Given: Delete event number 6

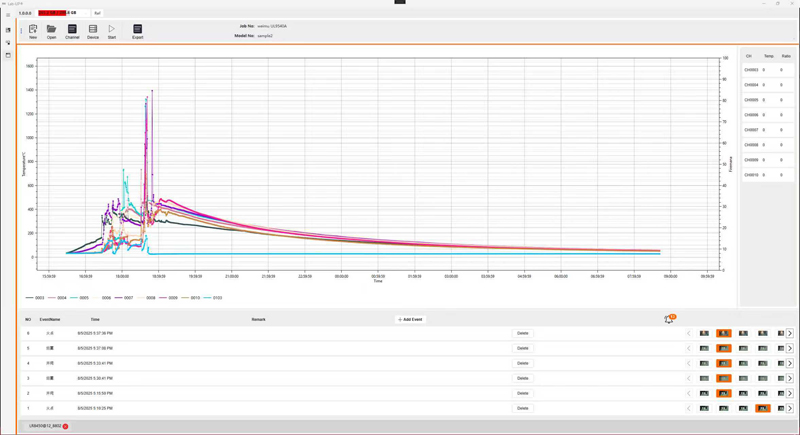Looking at the screenshot, I should pyautogui.click(x=522, y=333).
